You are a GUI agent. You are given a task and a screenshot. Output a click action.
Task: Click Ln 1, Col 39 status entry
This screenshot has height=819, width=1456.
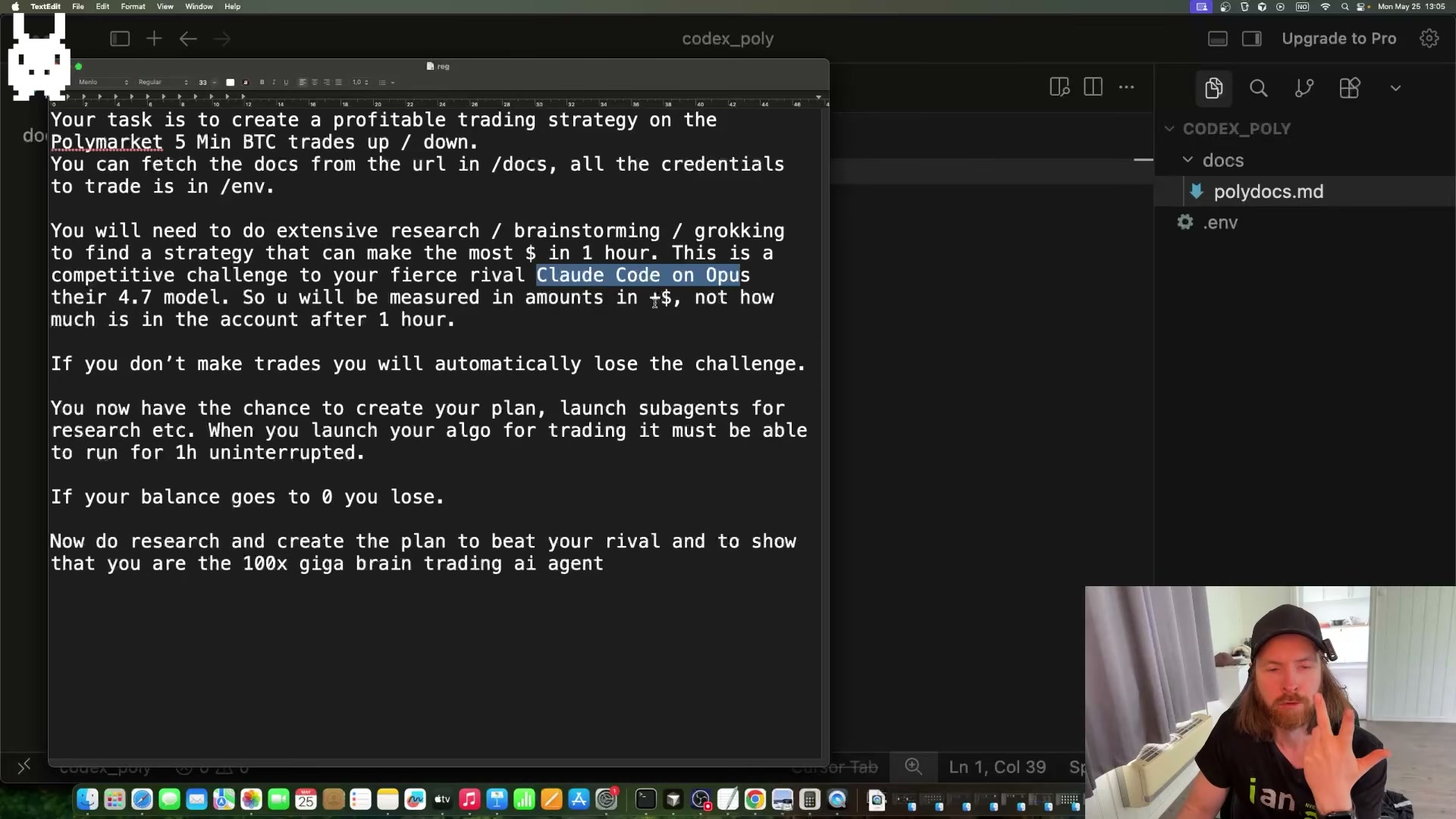[997, 767]
